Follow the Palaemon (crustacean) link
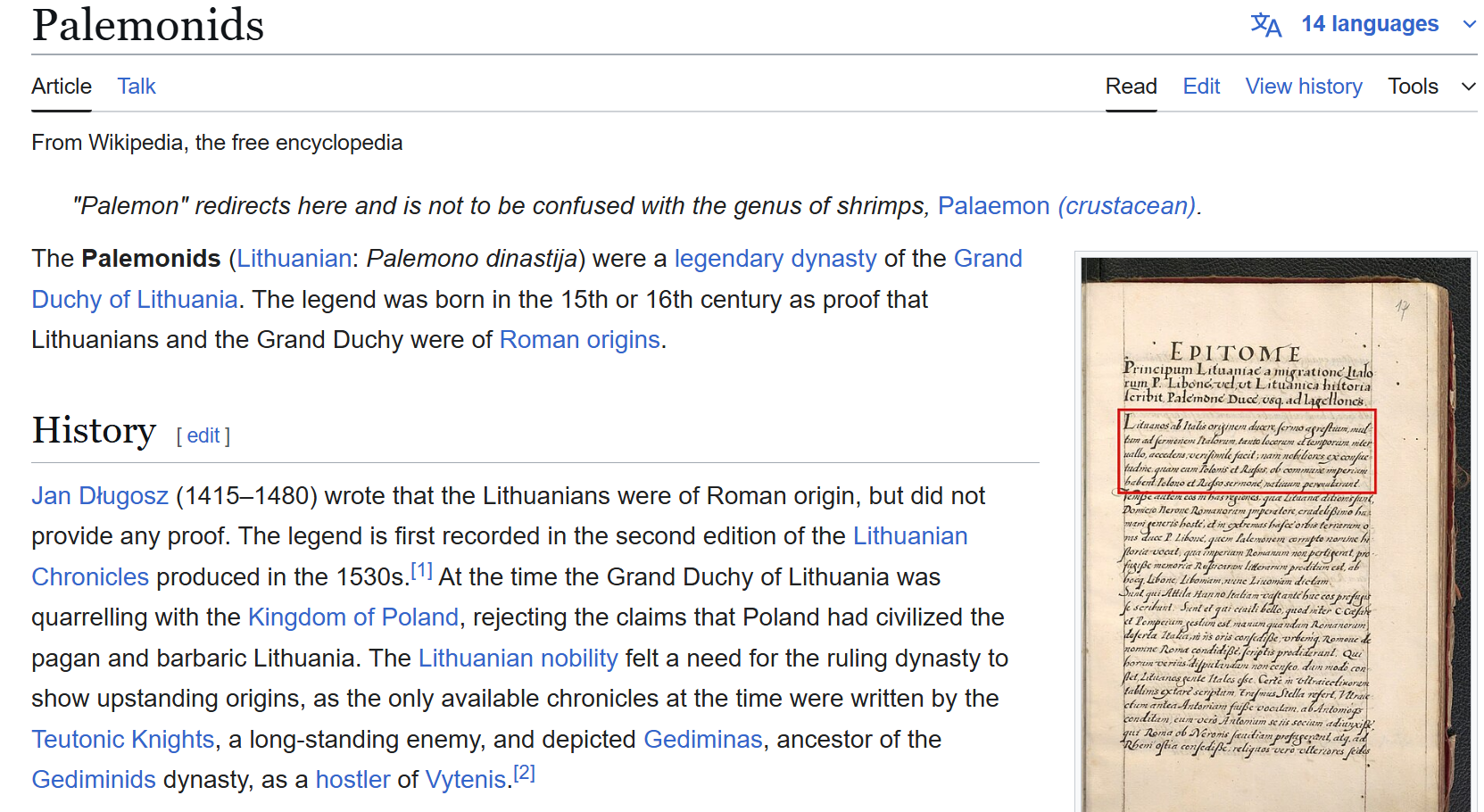The height and width of the screenshot is (812, 1484). [1066, 206]
